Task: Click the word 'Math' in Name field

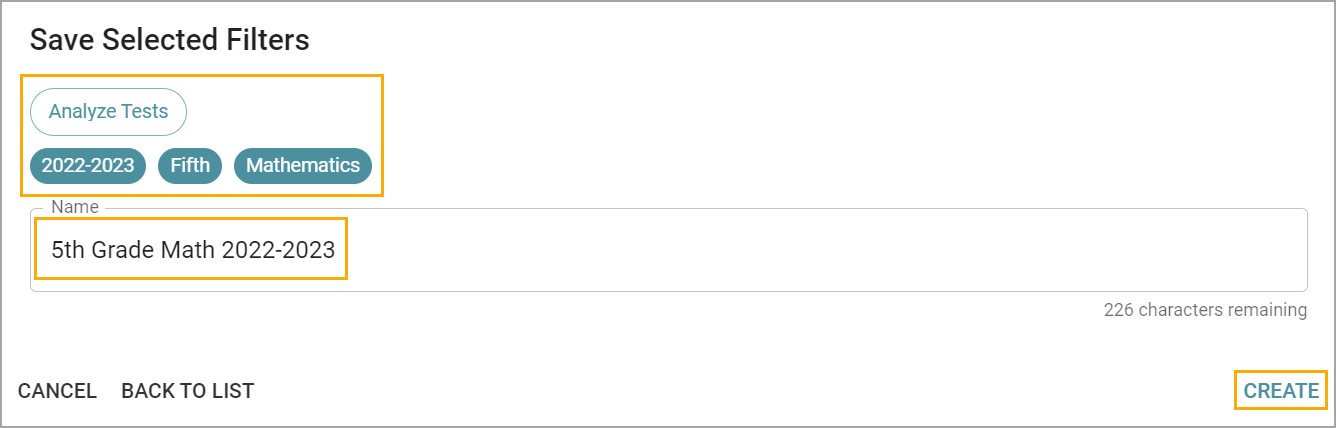Action: coord(188,250)
